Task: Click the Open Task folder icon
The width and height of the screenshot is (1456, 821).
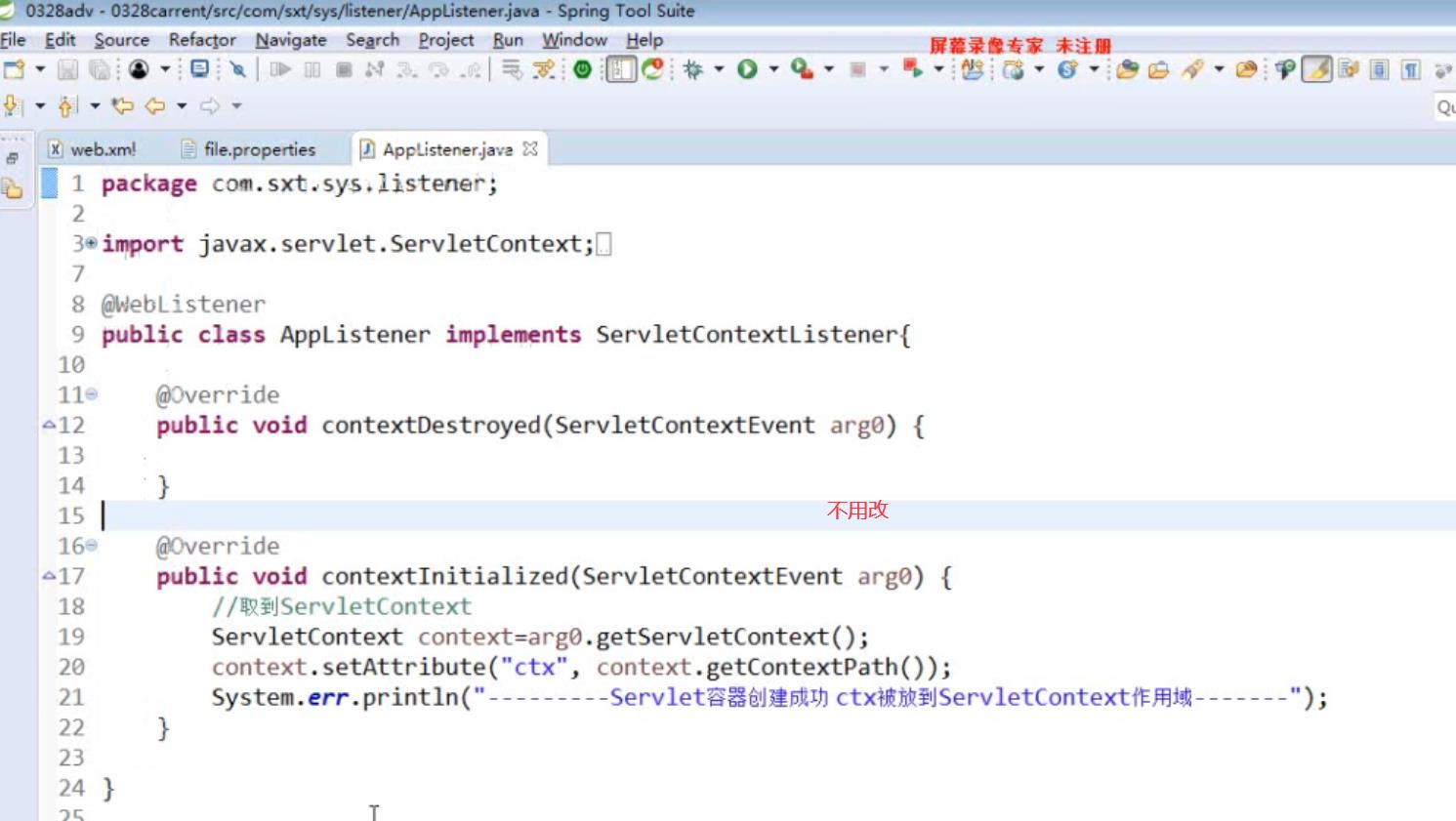Action: (x=1159, y=69)
